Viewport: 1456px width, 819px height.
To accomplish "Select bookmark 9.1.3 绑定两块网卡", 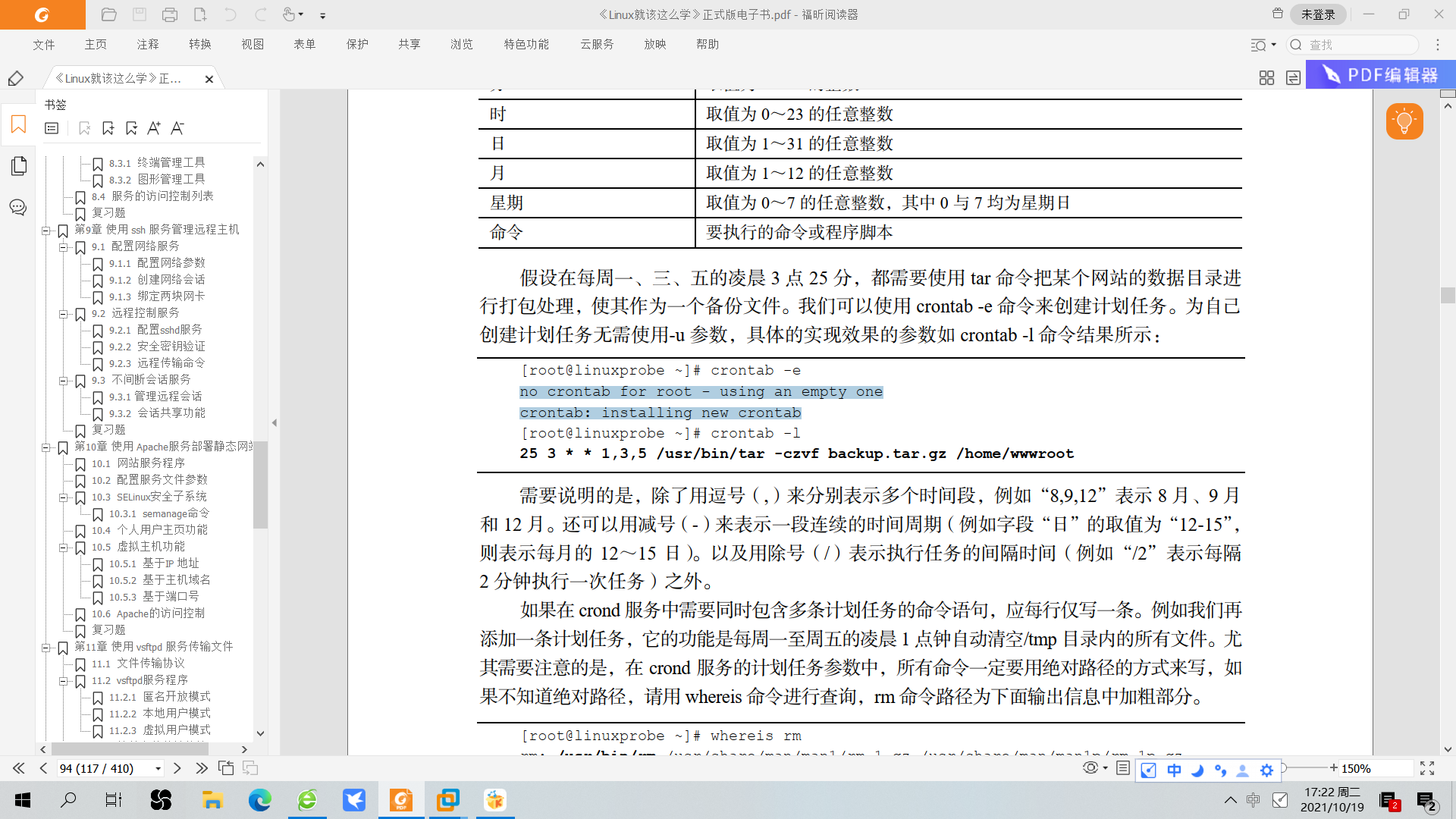I will (157, 297).
